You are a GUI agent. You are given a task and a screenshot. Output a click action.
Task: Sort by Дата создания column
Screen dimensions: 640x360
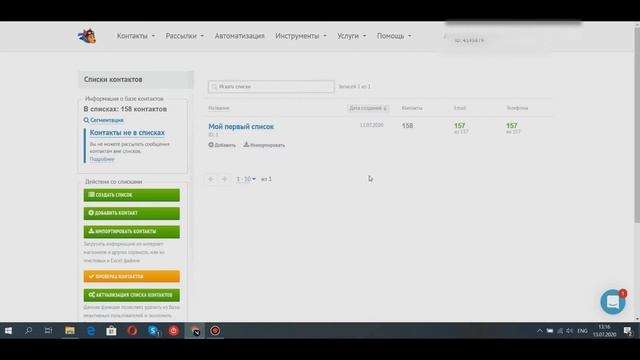coord(368,108)
